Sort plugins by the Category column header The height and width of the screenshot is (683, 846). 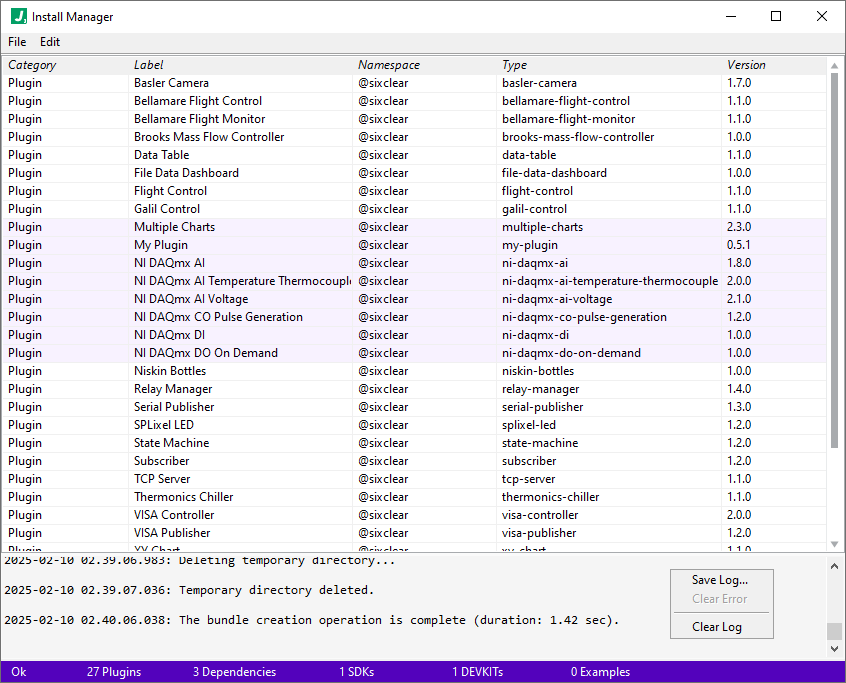click(x=32, y=64)
